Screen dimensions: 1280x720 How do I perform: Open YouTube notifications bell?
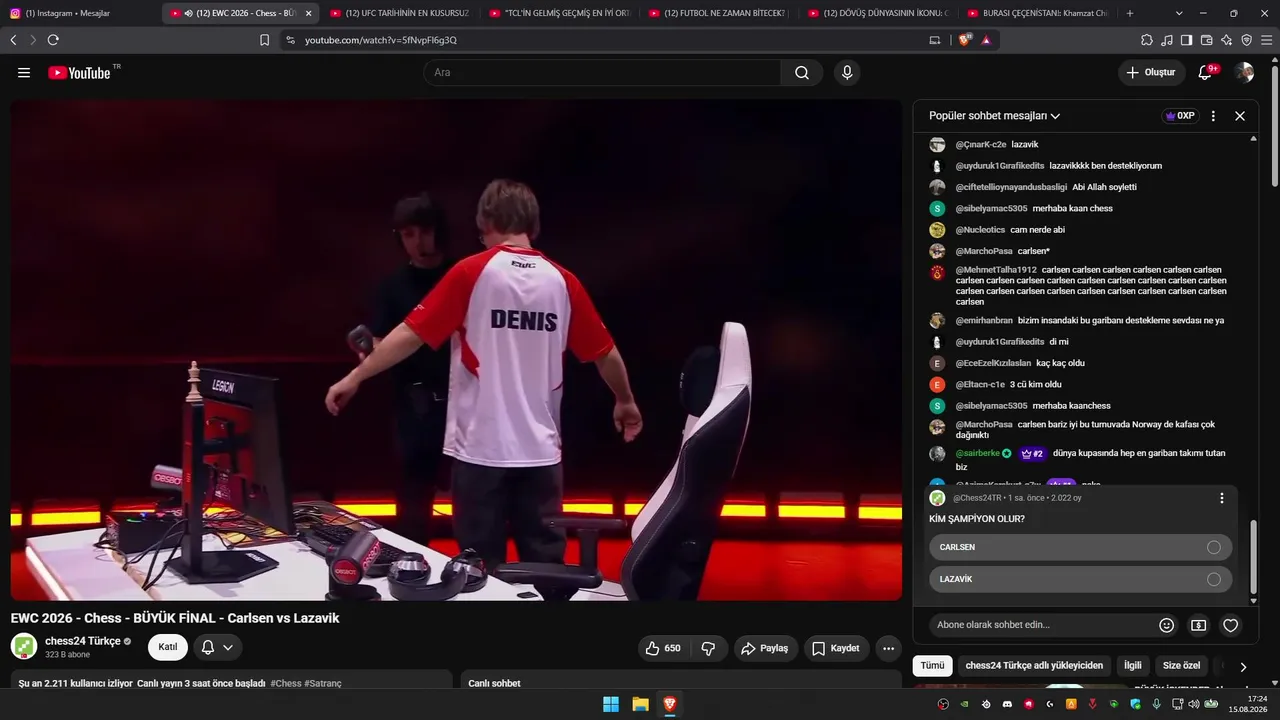point(1206,73)
